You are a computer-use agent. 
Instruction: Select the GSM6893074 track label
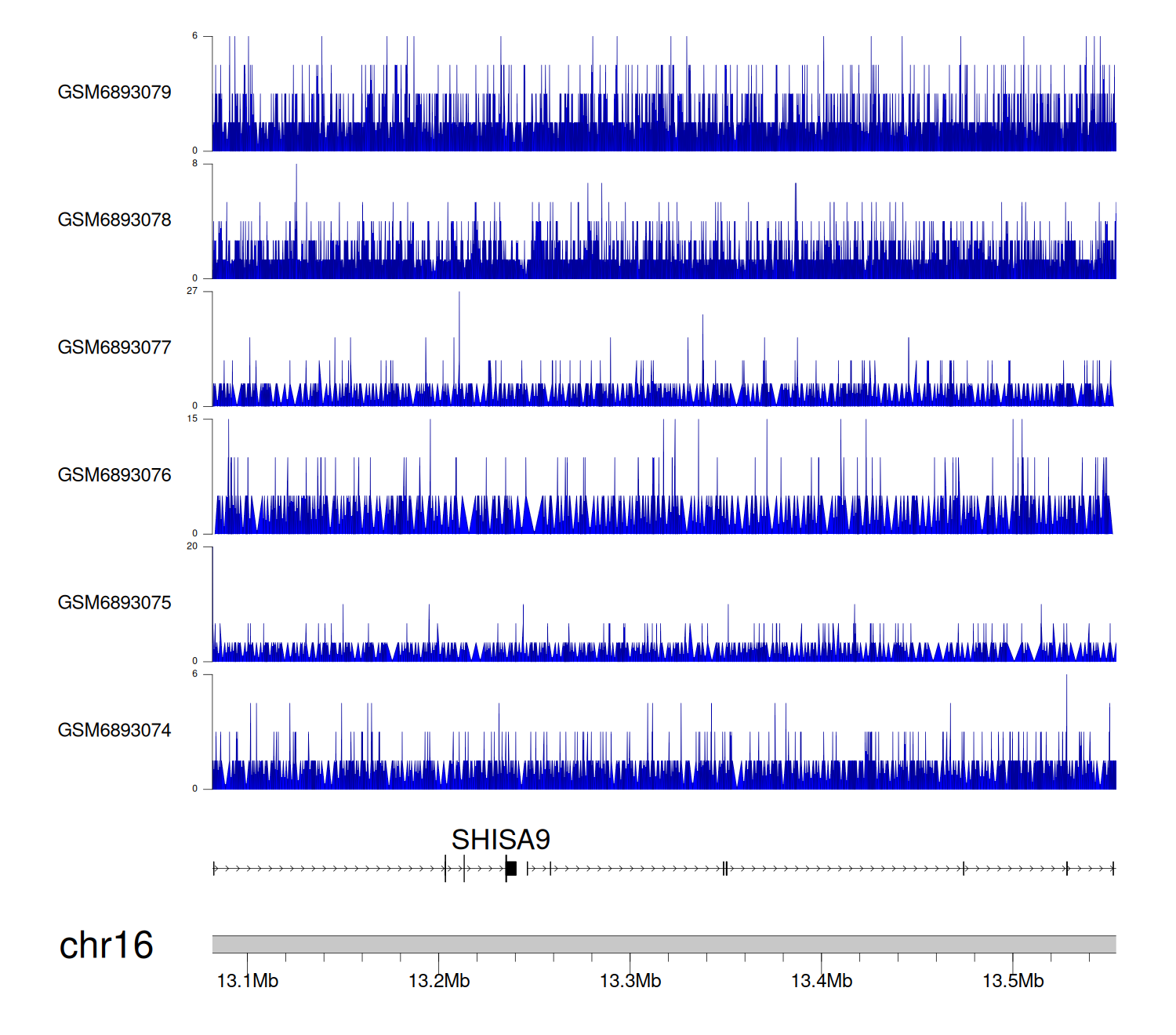pyautogui.click(x=114, y=731)
